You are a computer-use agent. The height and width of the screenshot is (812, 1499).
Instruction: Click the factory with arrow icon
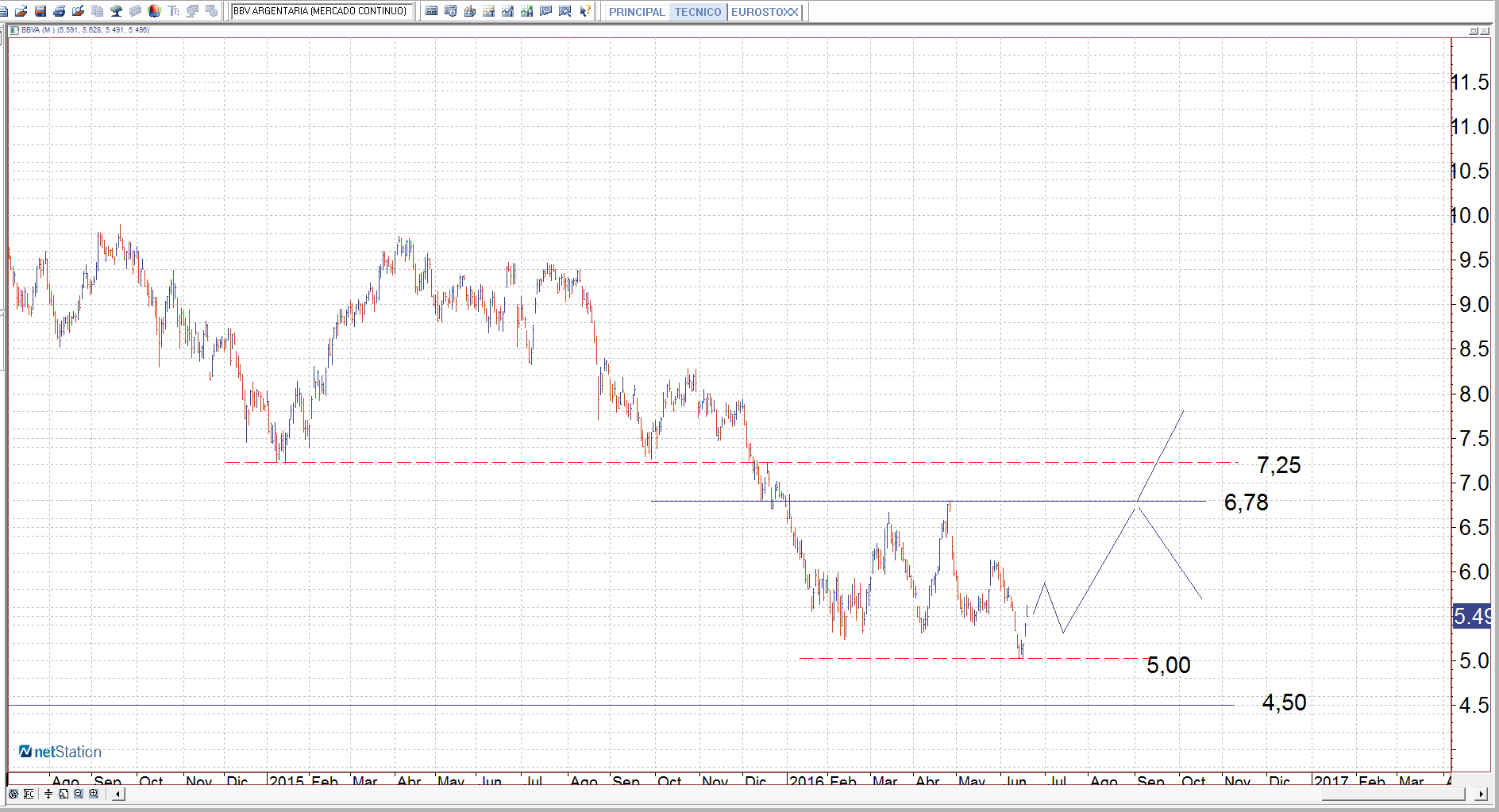coord(470,11)
